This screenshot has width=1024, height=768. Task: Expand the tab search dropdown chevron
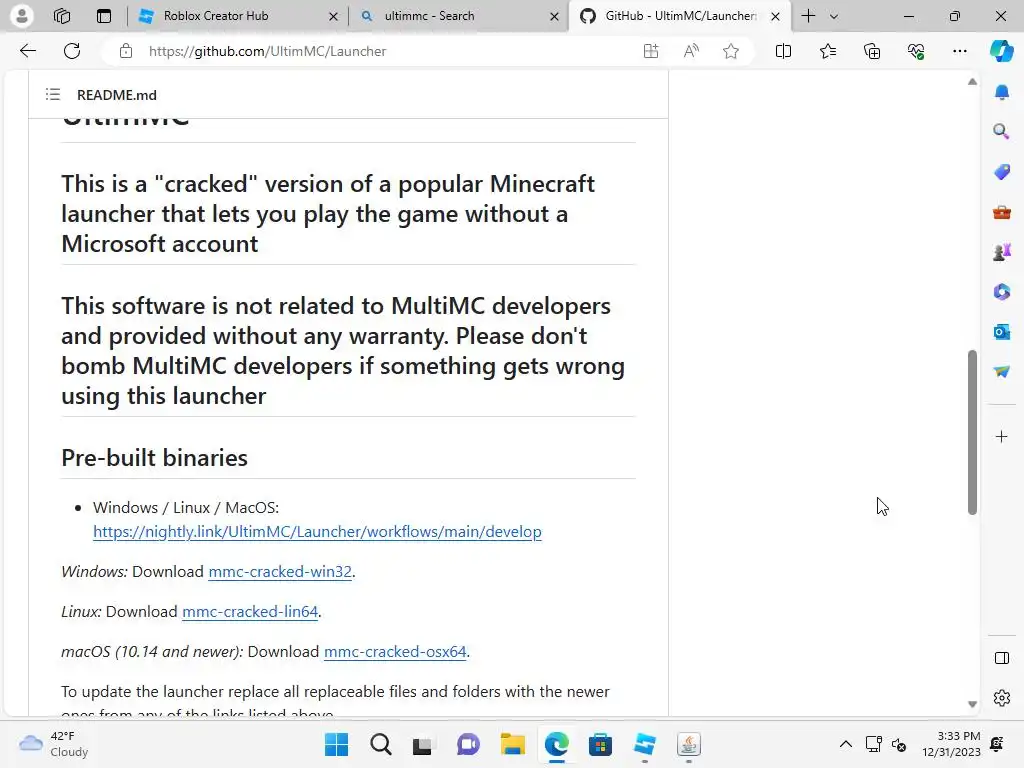[x=833, y=16]
